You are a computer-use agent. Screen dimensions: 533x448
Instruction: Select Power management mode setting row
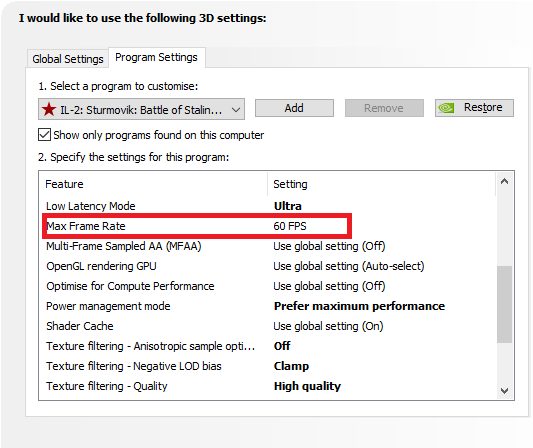tap(268, 306)
